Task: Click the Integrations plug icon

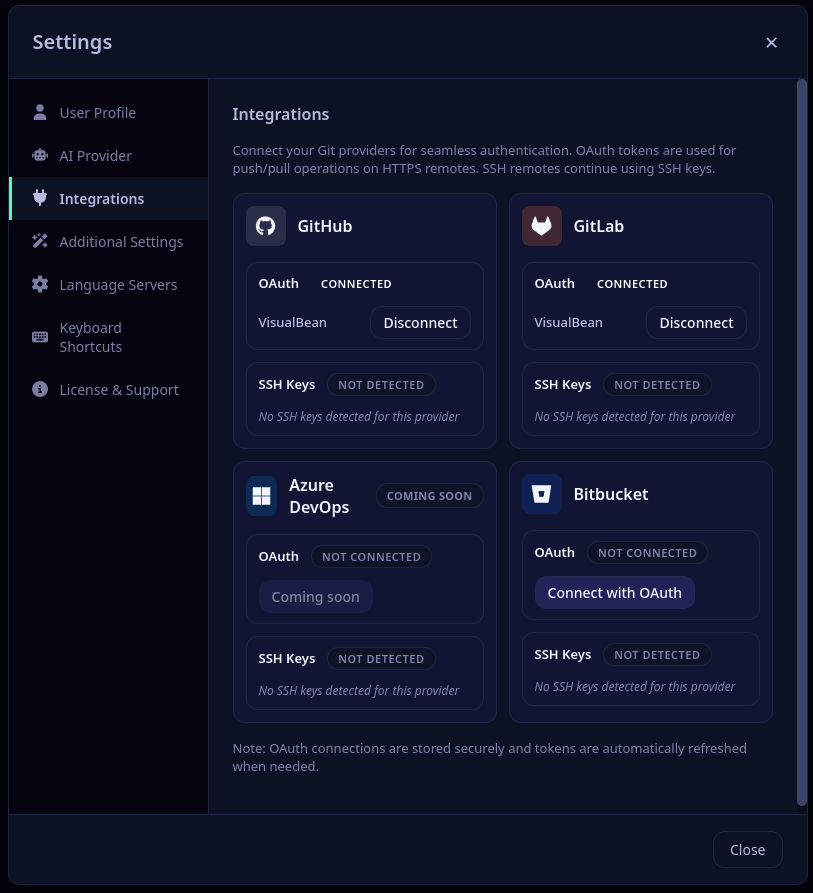Action: 40,198
